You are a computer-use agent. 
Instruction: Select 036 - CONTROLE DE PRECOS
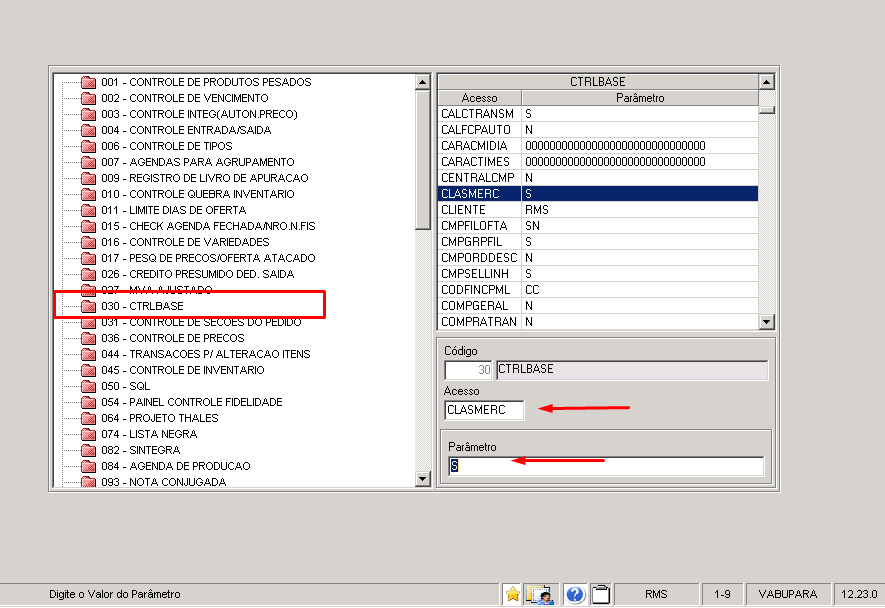coord(173,338)
